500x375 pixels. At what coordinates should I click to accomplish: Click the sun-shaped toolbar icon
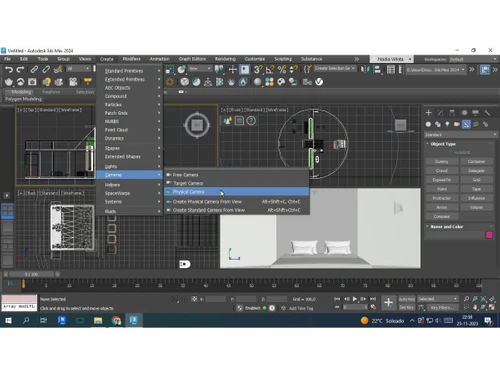click(170, 82)
